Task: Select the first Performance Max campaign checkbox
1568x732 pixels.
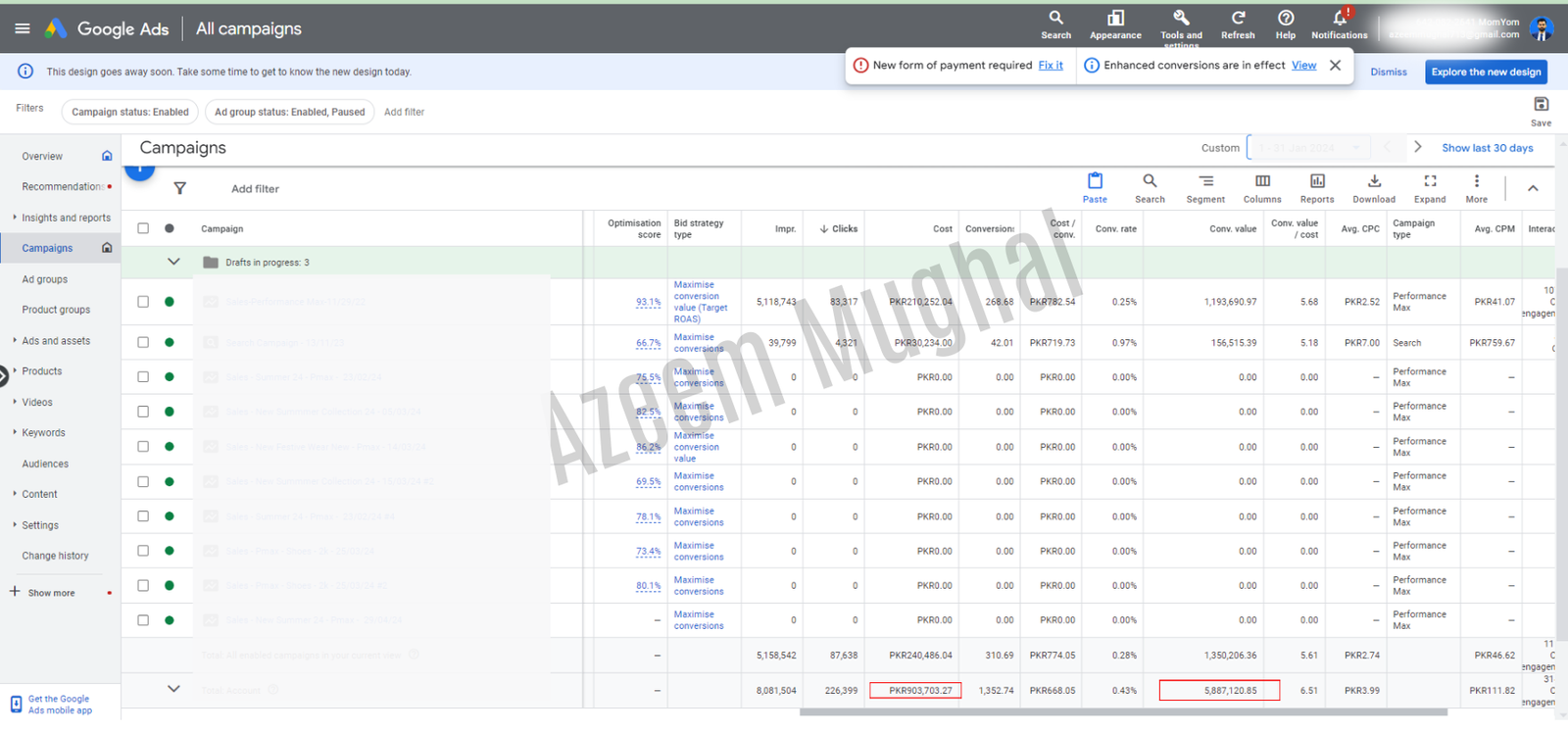Action: coord(143,302)
